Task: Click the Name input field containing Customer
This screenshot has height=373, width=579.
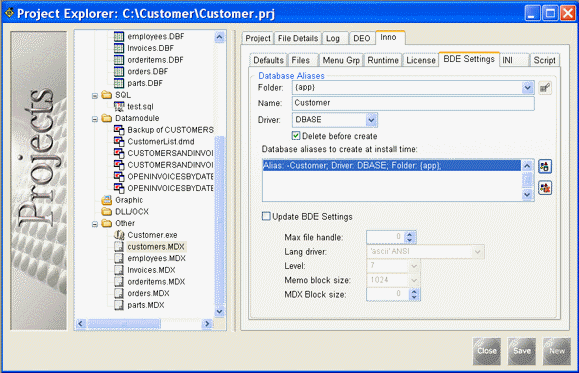Action: pos(413,103)
